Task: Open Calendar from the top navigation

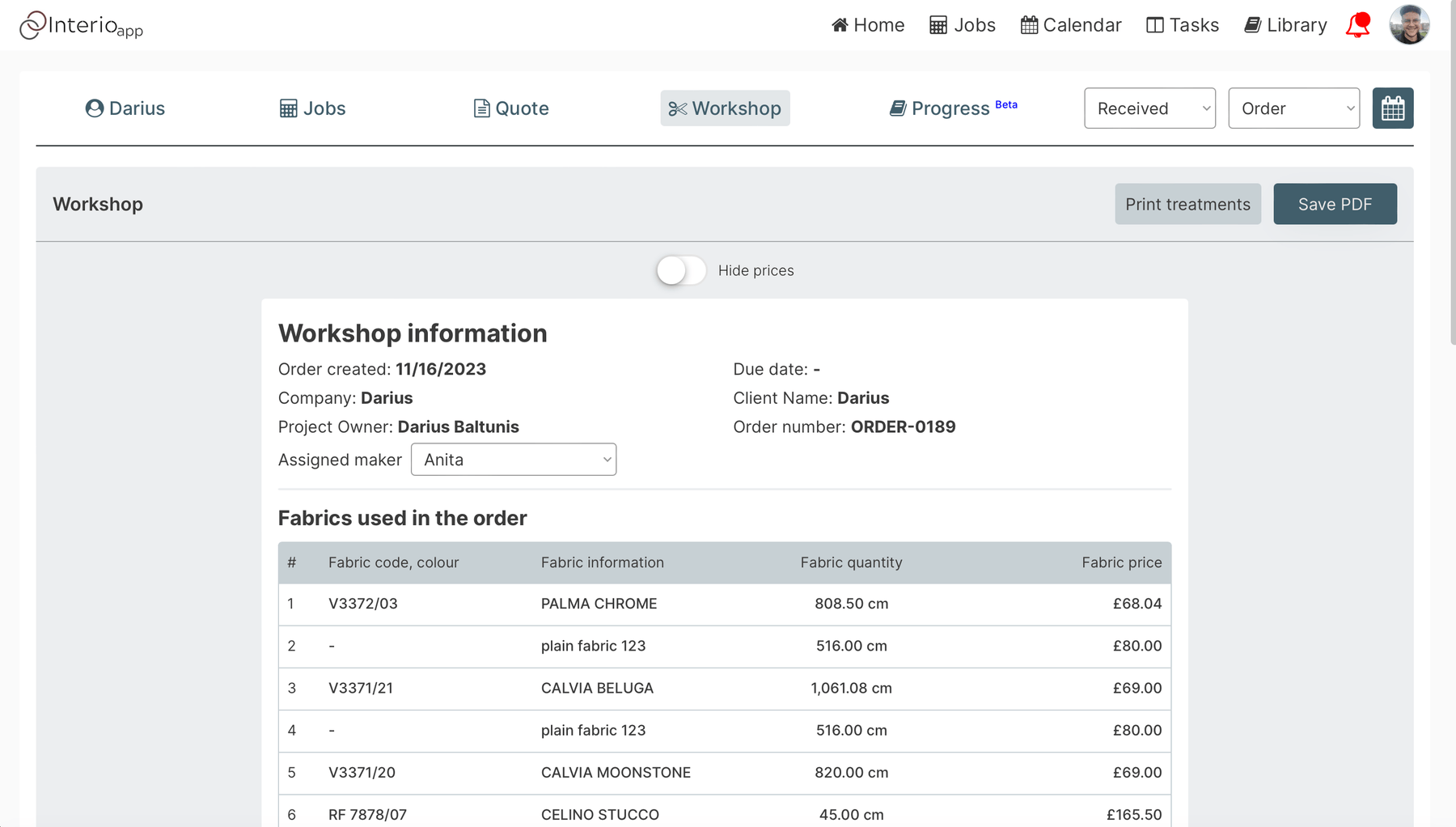Action: click(x=1071, y=25)
